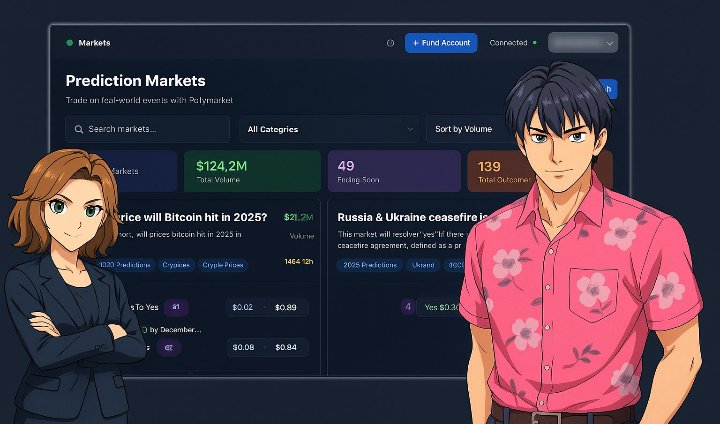
Task: Click the $0.08 price button
Action: [x=243, y=347]
